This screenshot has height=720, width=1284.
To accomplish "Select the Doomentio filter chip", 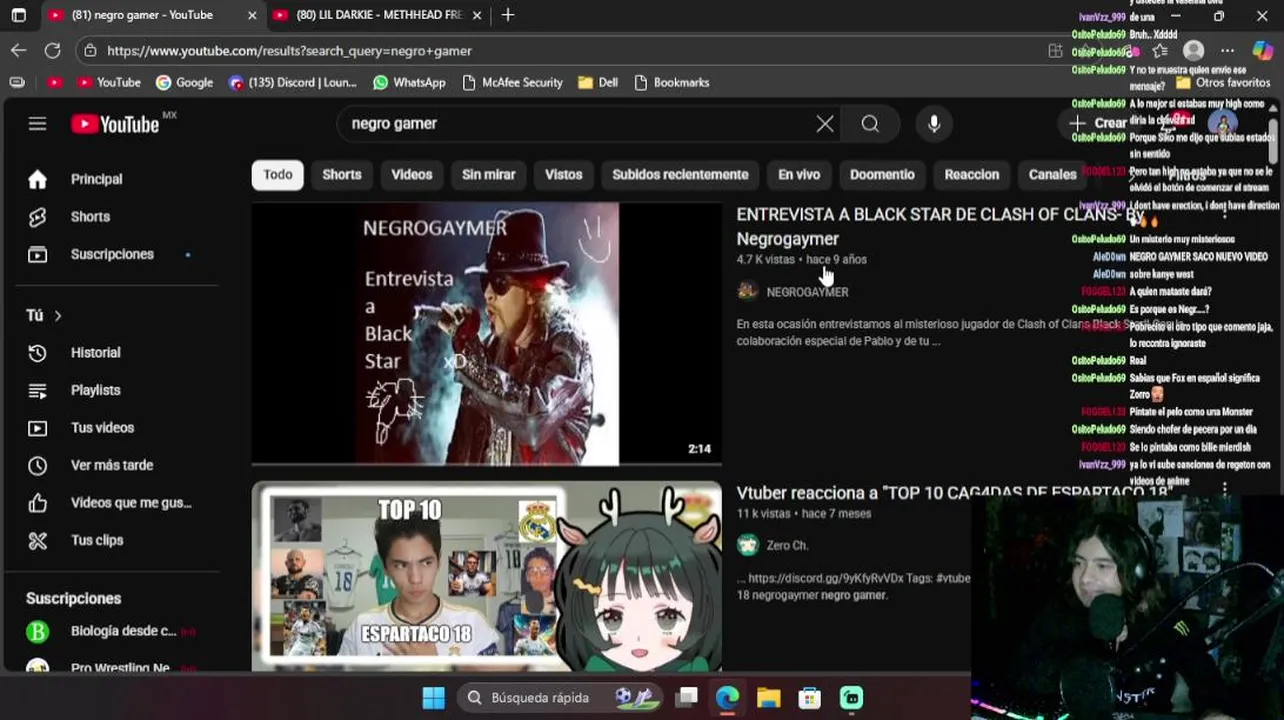I will pyautogui.click(x=882, y=174).
